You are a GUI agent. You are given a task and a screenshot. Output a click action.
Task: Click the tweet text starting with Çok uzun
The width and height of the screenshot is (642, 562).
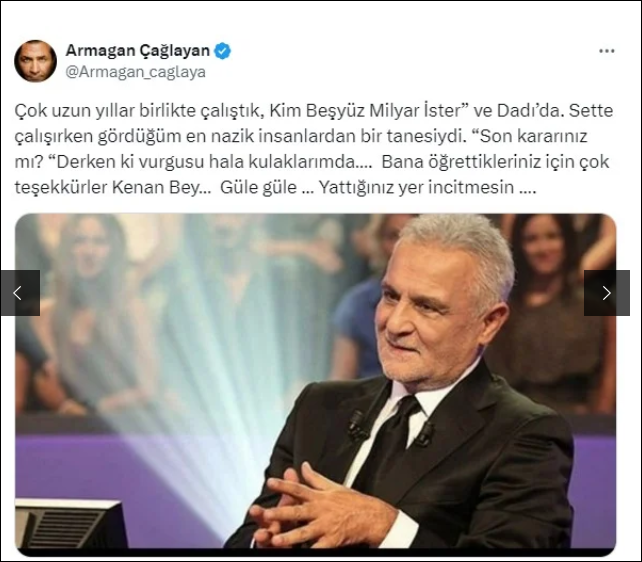click(x=314, y=149)
